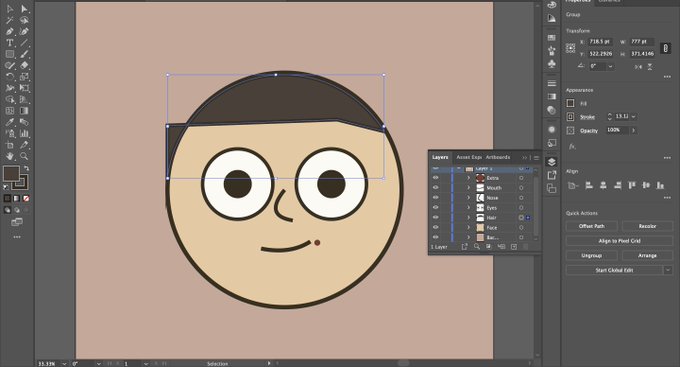680x367 pixels.
Task: Click the fx effects icon
Action: click(x=572, y=147)
